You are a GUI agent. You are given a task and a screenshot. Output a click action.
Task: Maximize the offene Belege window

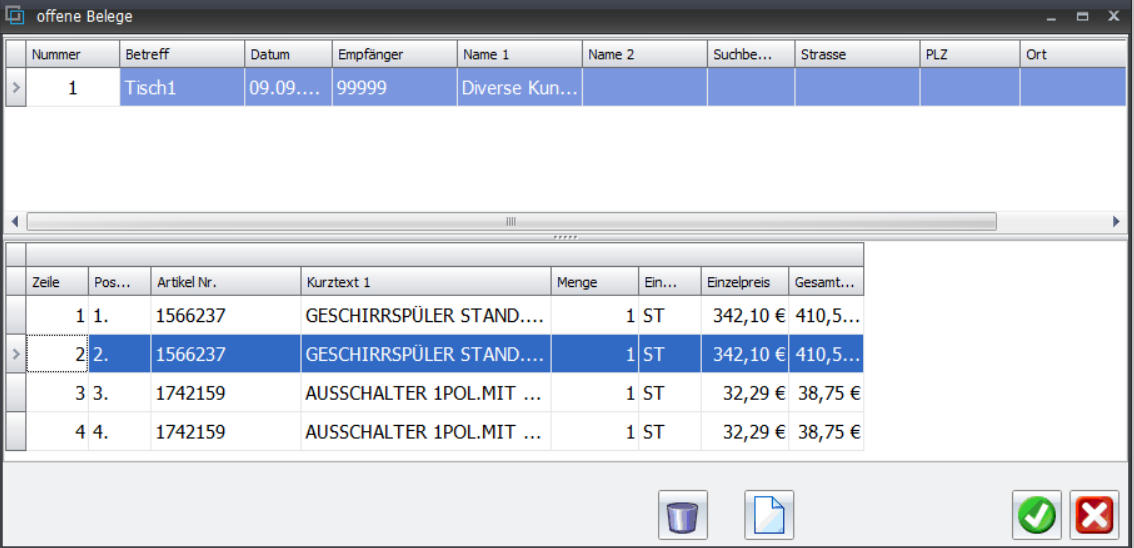tap(1082, 17)
